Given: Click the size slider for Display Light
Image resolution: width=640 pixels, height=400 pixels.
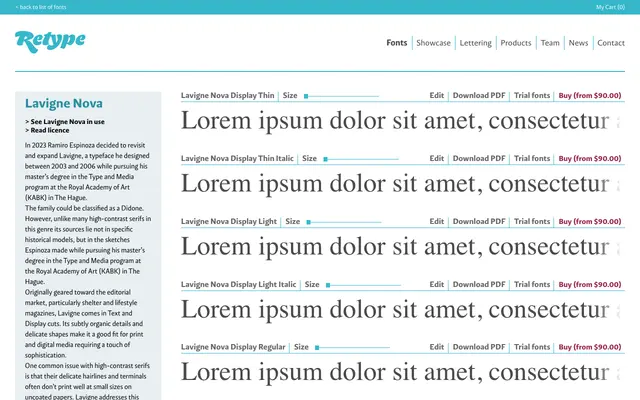Looking at the screenshot, I should click(344, 222).
